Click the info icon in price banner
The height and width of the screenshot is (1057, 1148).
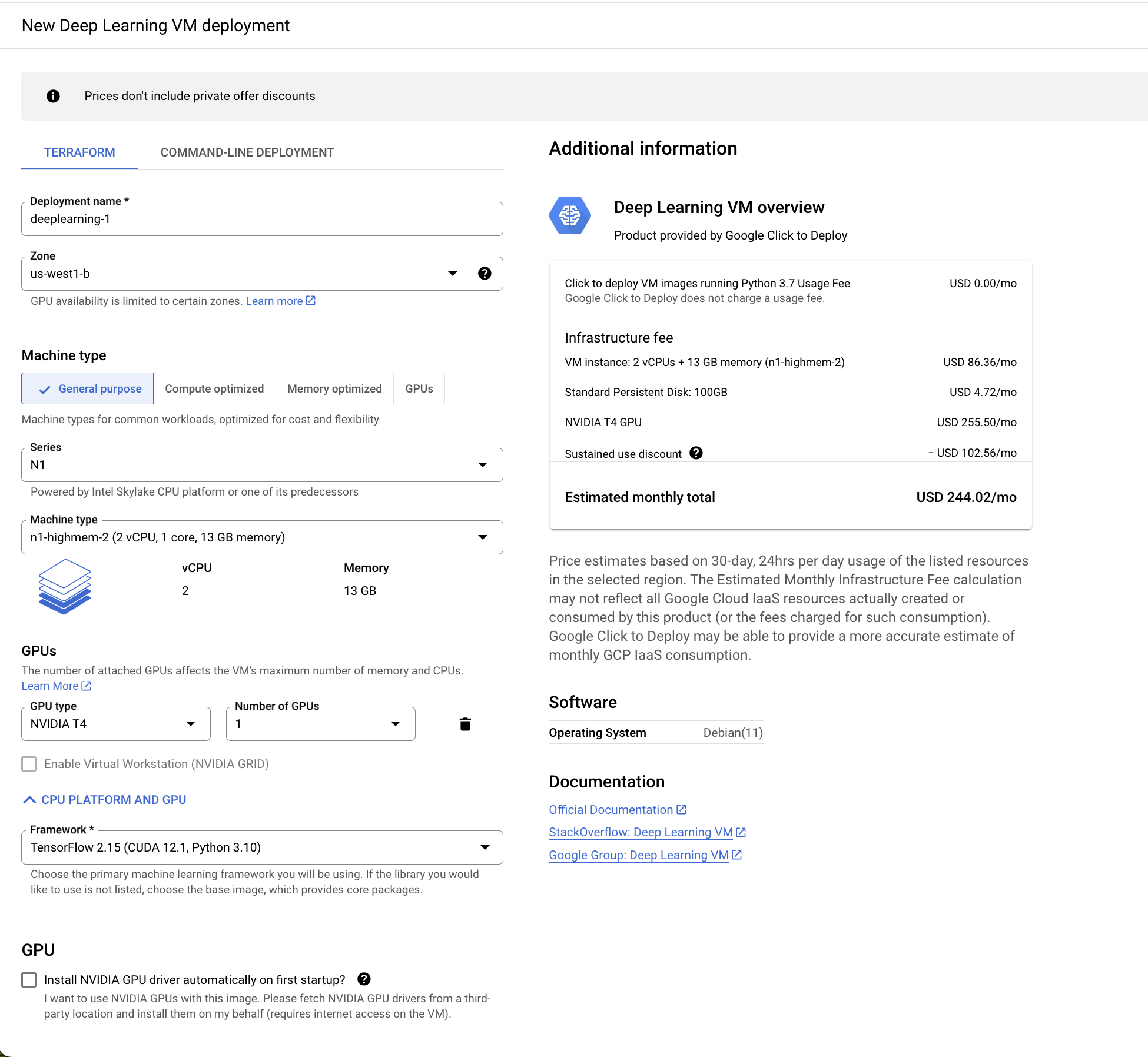tap(53, 96)
